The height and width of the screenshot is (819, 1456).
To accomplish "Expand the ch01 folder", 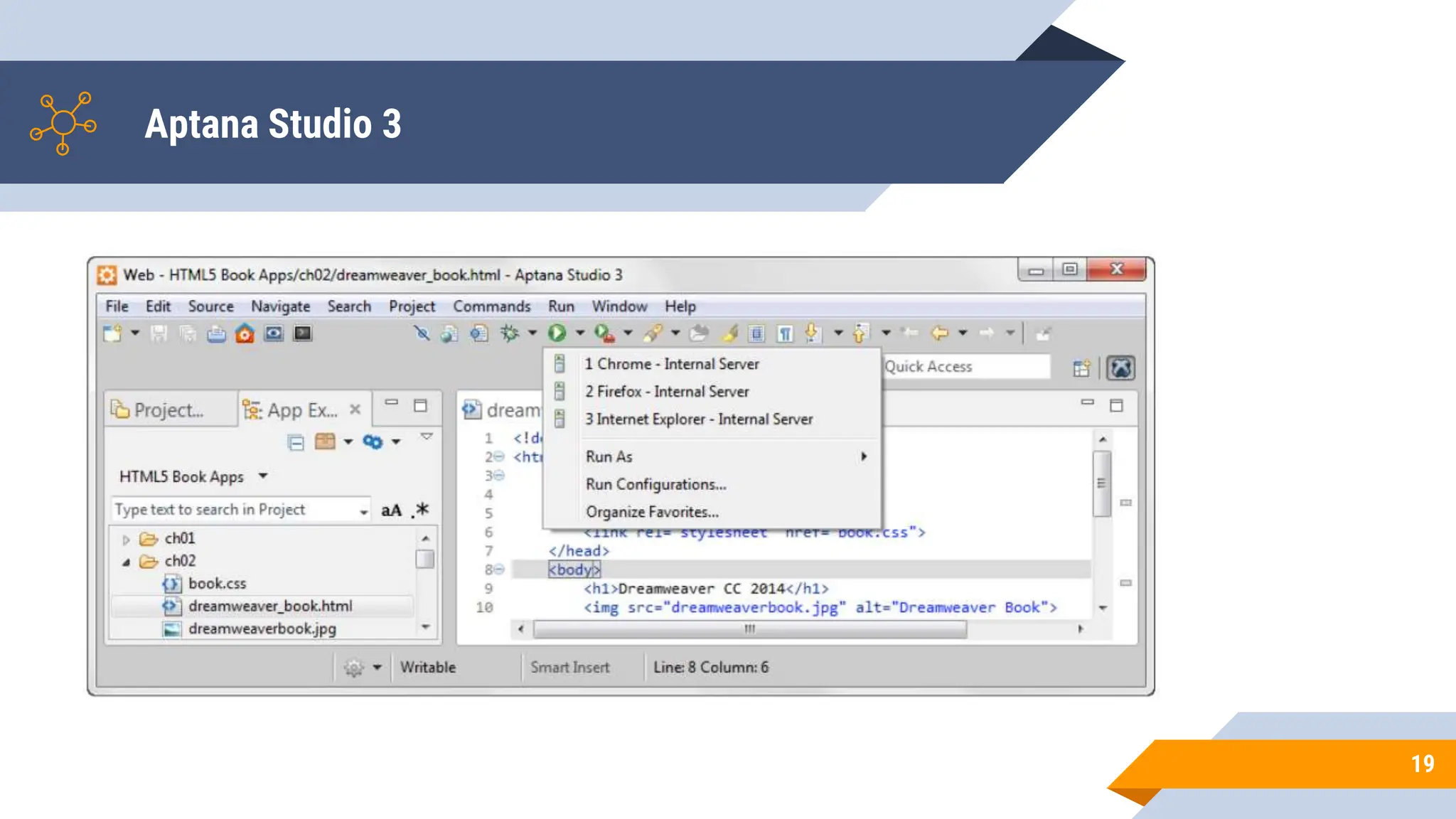I will [127, 540].
